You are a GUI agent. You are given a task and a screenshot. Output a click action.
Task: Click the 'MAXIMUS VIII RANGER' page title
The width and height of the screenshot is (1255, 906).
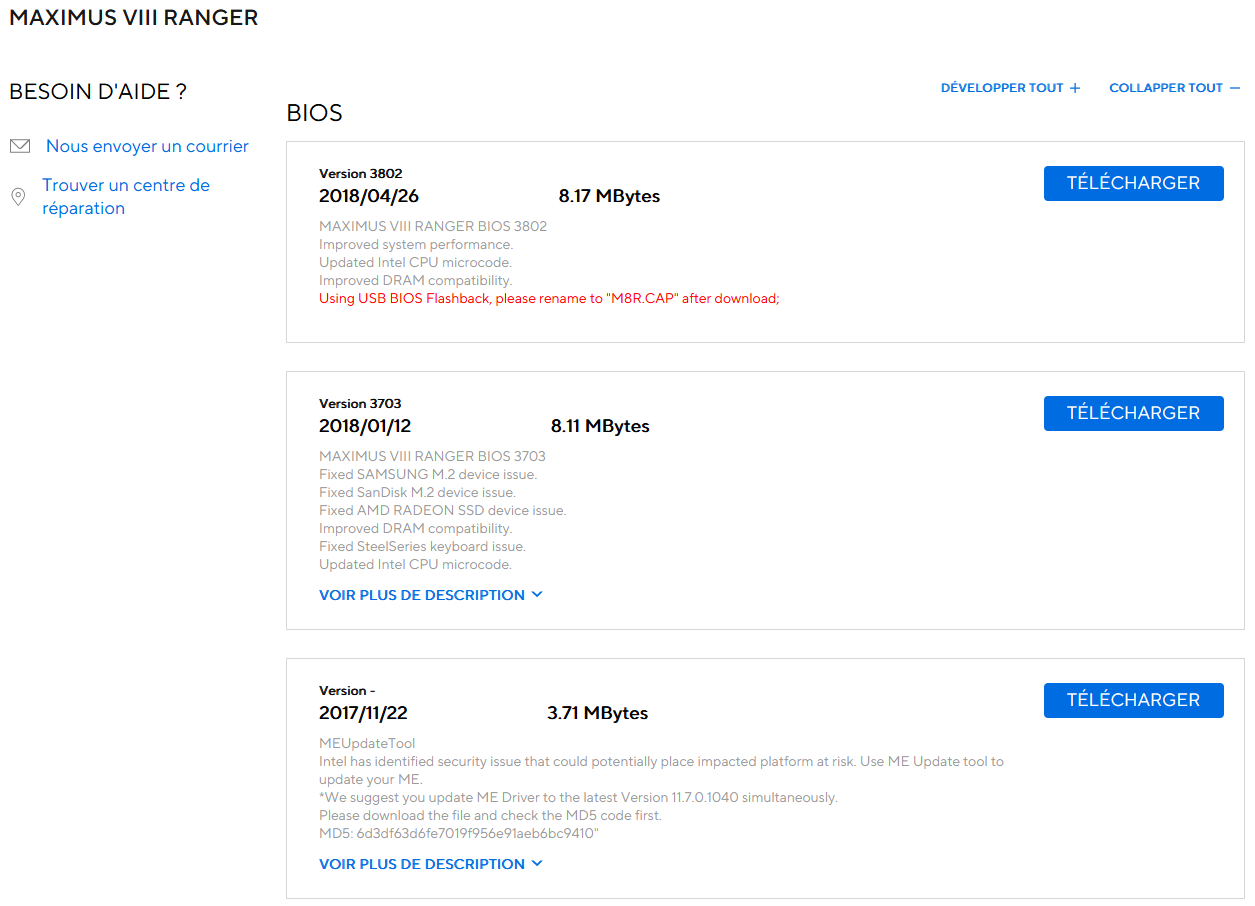pyautogui.click(x=134, y=18)
